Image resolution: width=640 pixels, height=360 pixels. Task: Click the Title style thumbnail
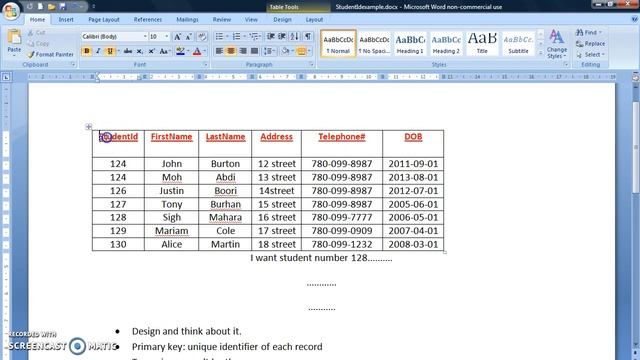point(482,44)
